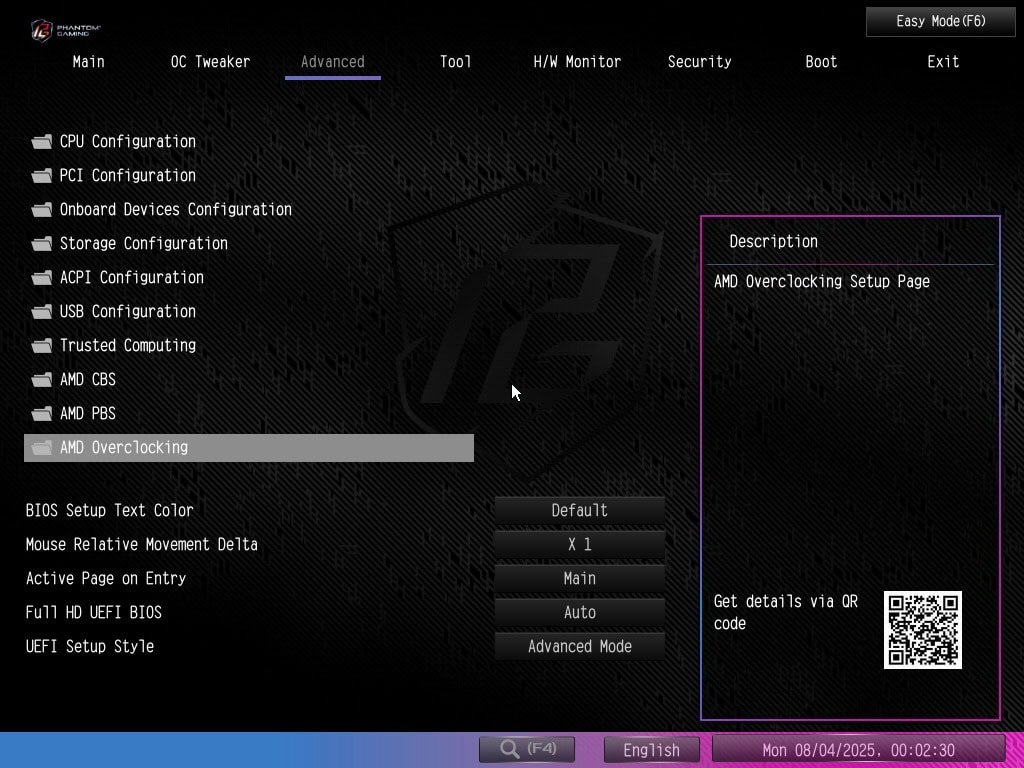Switch to the Boot tab
Viewport: 1024px width, 768px height.
(x=821, y=62)
